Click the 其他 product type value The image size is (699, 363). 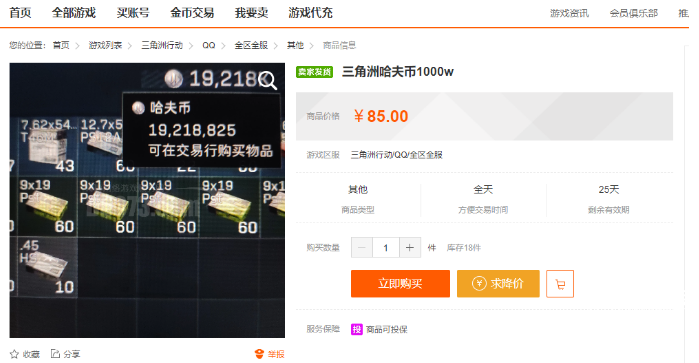point(358,190)
